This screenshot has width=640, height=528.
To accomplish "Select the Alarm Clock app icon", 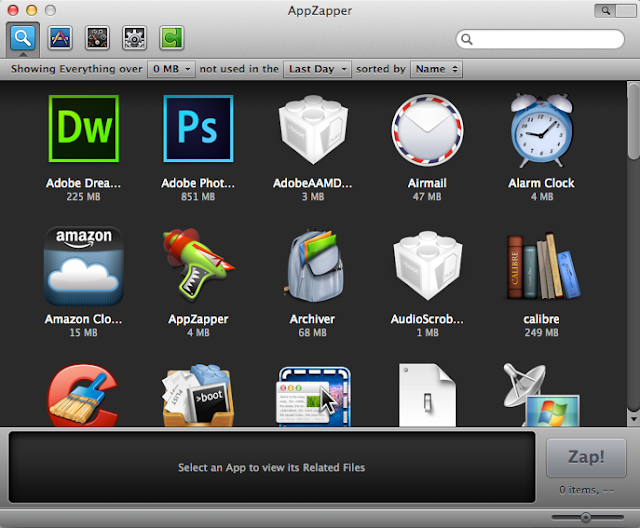I will [542, 130].
